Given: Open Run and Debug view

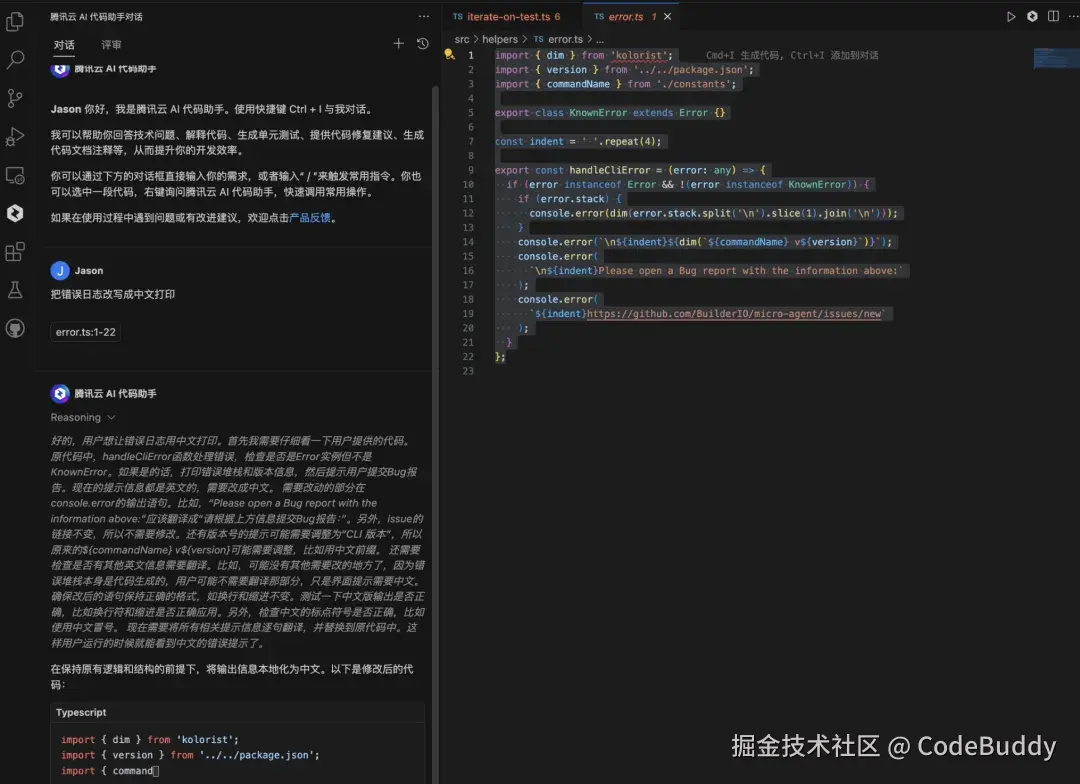Looking at the screenshot, I should click(x=14, y=136).
